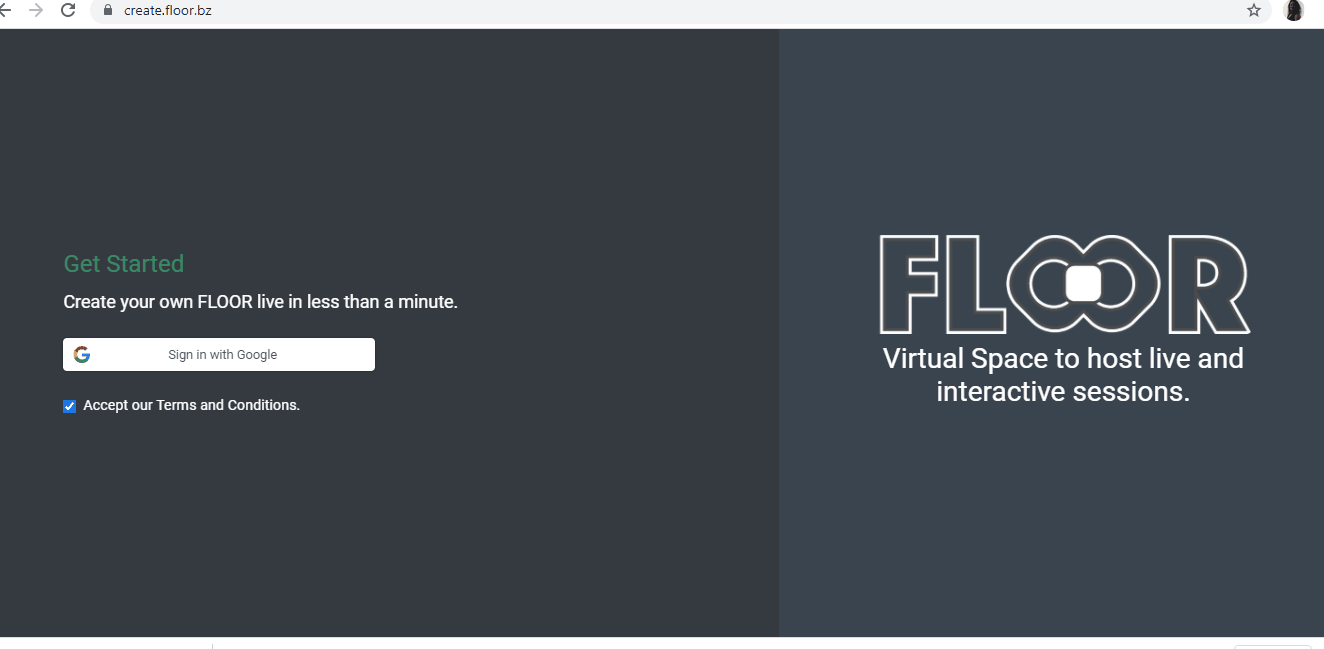
Task: Select the 'Virtual Space to host live' tagline
Action: (x=1063, y=358)
